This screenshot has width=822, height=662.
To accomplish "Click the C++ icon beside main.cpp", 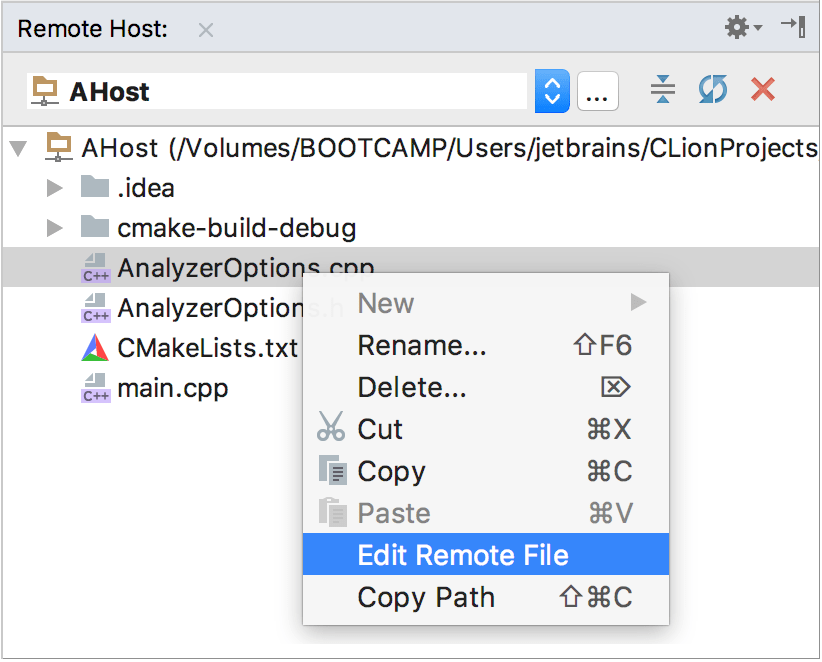I will coord(95,388).
